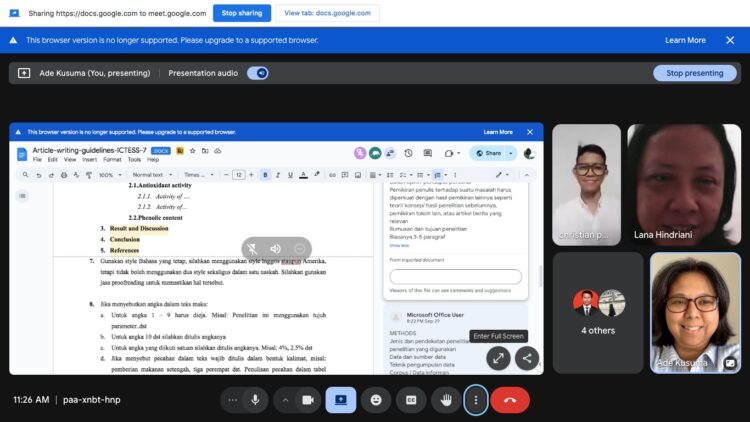The height and width of the screenshot is (422, 750).
Task: Click the insert image toolbar icon
Action: tap(358, 175)
